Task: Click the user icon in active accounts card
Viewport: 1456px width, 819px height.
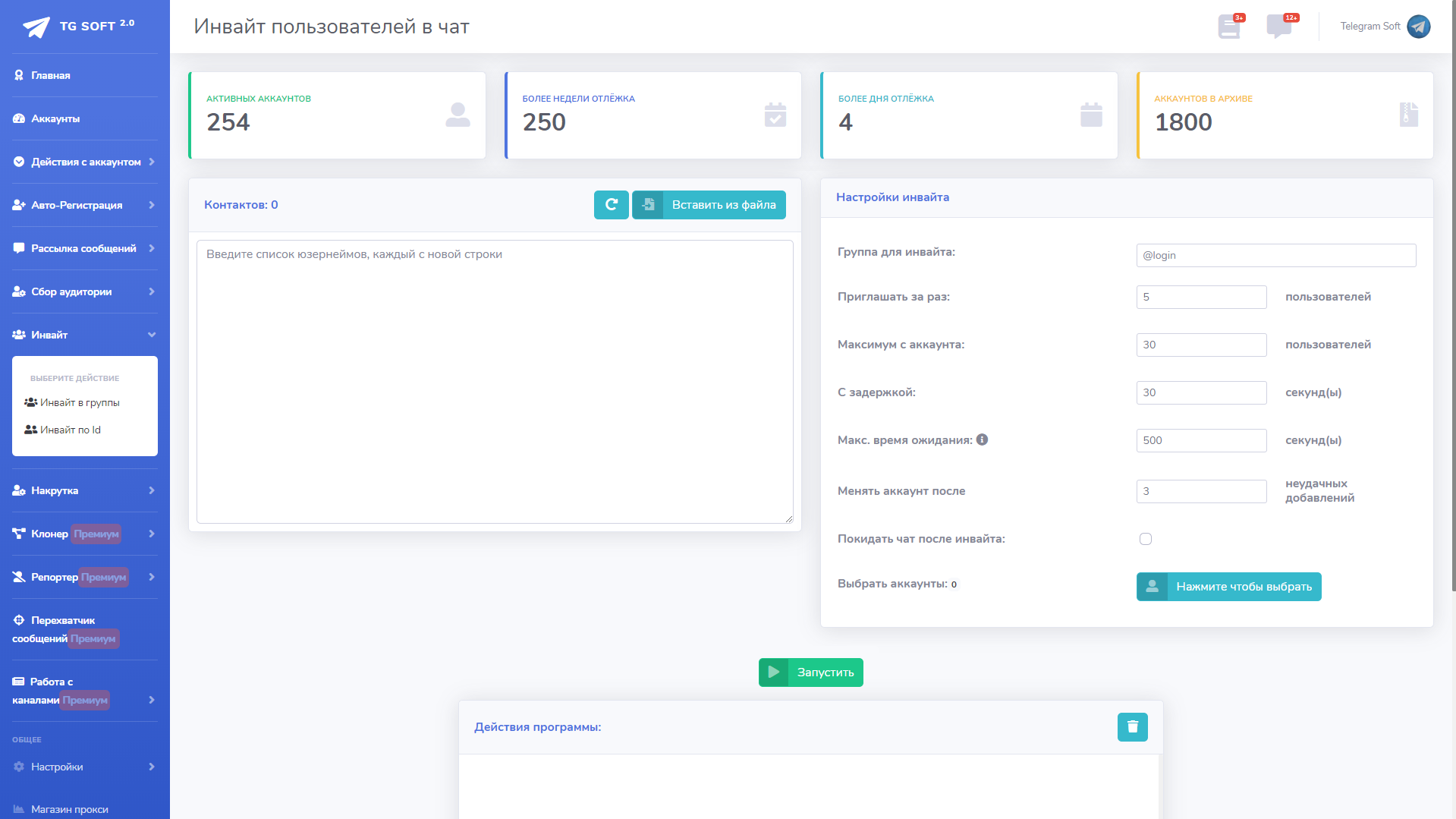Action: click(458, 115)
